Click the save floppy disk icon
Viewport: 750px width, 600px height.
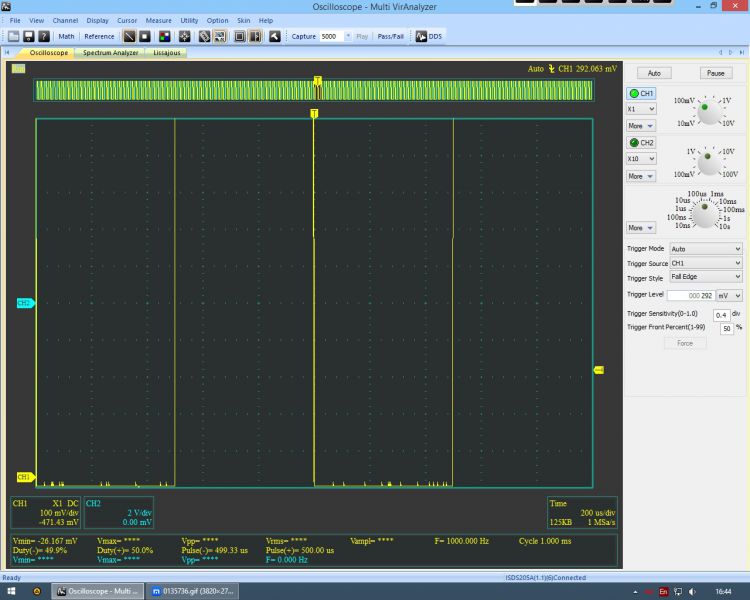click(x=29, y=36)
